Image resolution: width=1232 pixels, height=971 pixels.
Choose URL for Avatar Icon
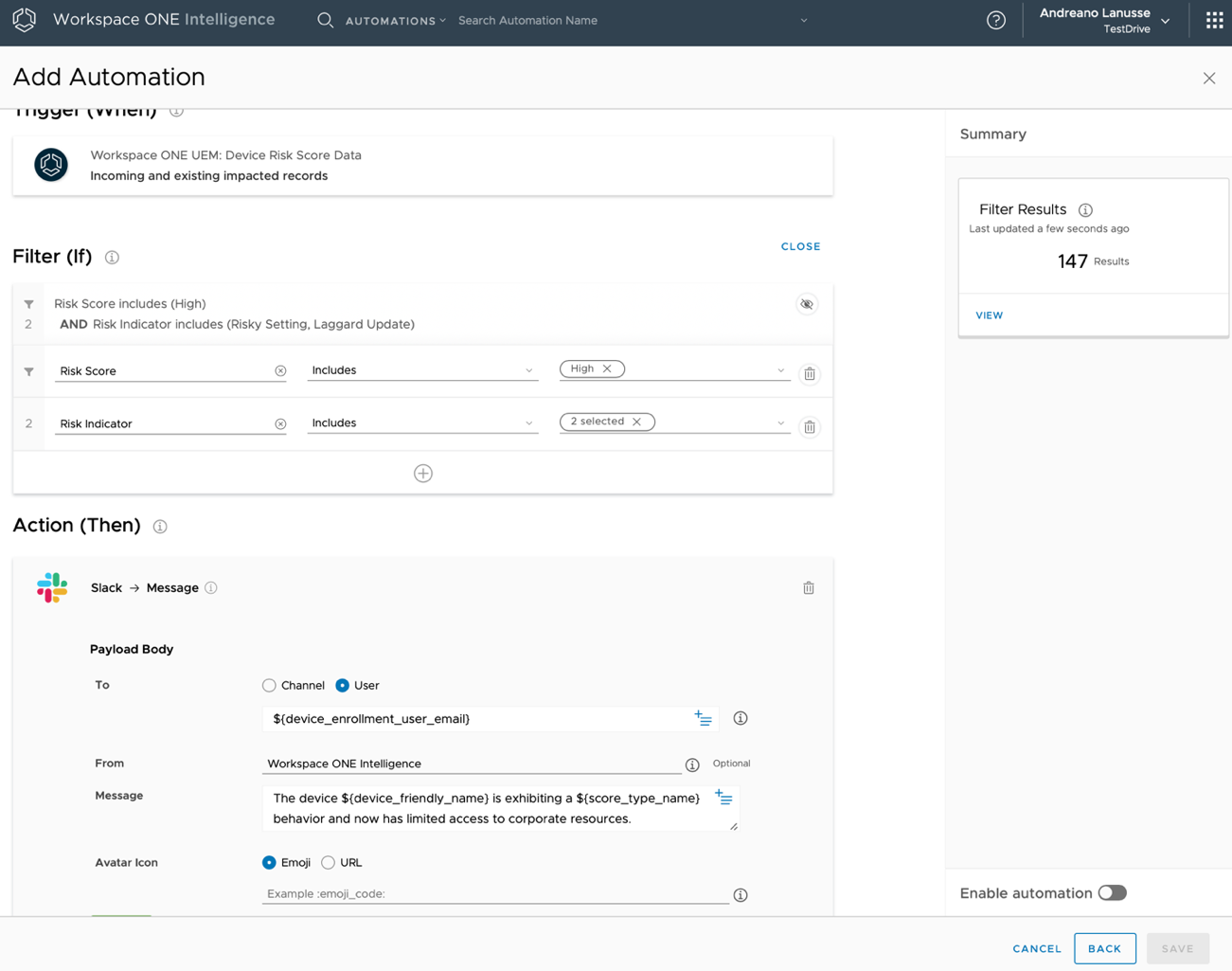329,863
